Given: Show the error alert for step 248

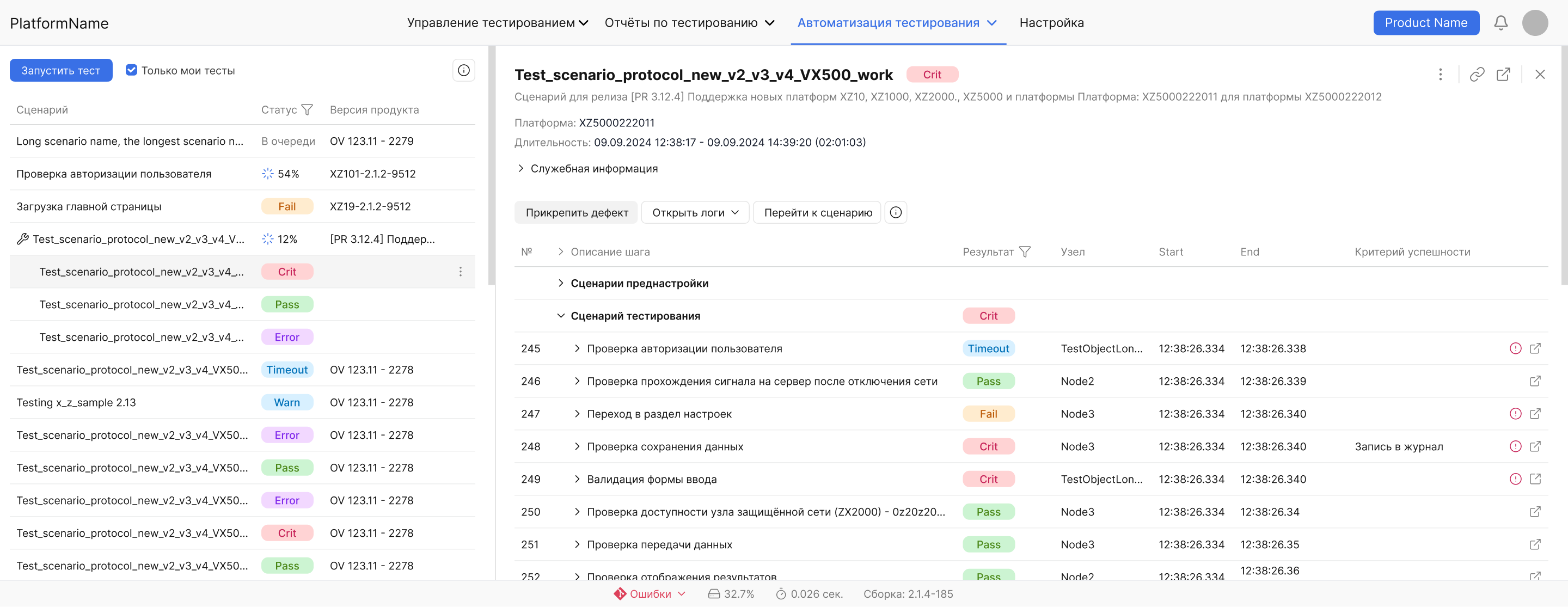Looking at the screenshot, I should [x=1515, y=447].
